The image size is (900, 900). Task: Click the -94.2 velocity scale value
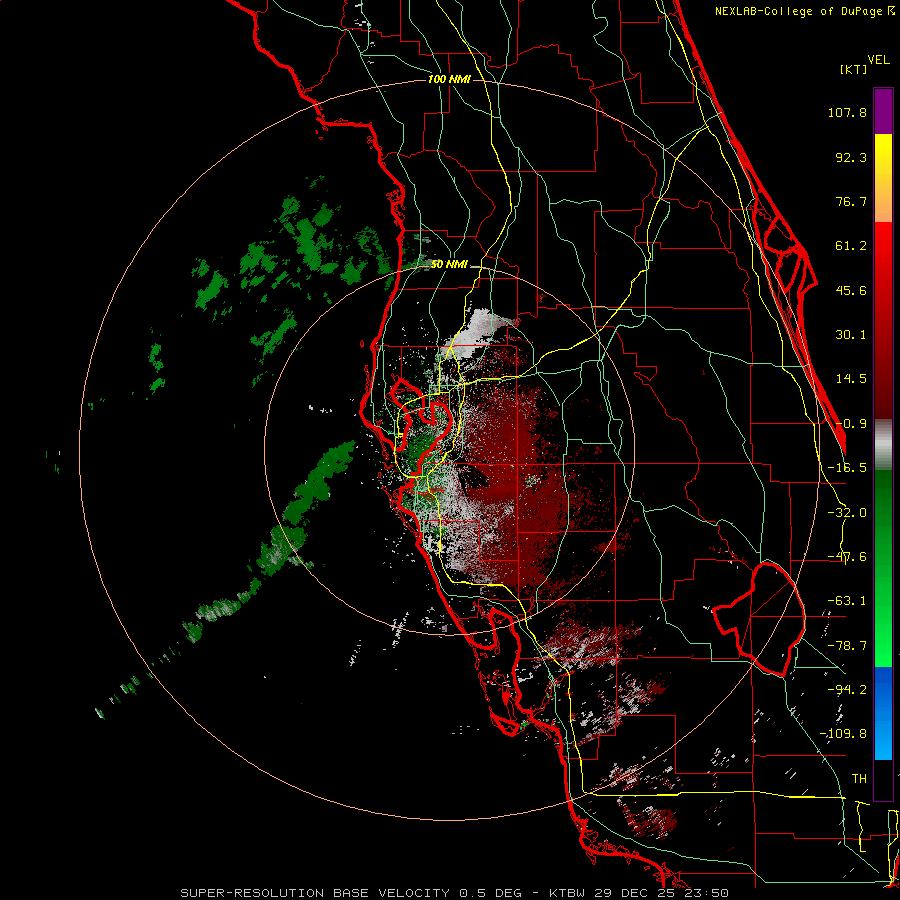[847, 690]
